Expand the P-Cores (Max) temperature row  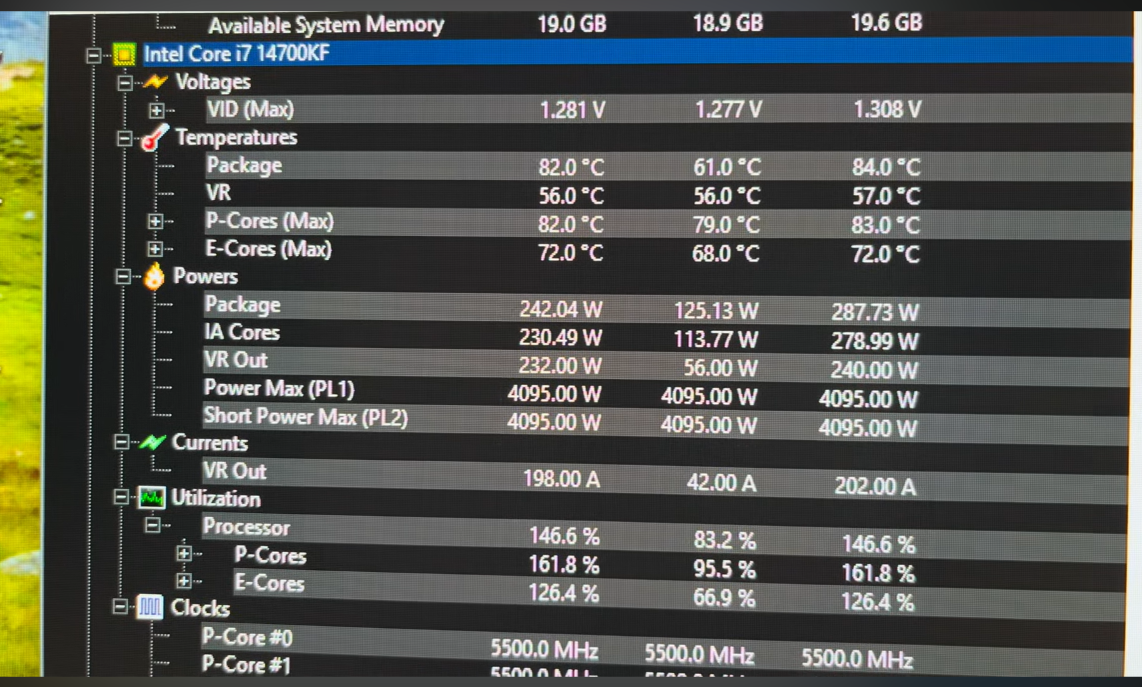(154, 221)
